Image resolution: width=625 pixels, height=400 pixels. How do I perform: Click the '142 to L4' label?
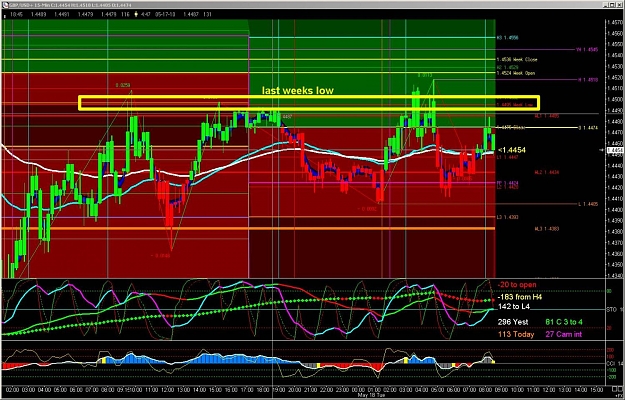513,307
